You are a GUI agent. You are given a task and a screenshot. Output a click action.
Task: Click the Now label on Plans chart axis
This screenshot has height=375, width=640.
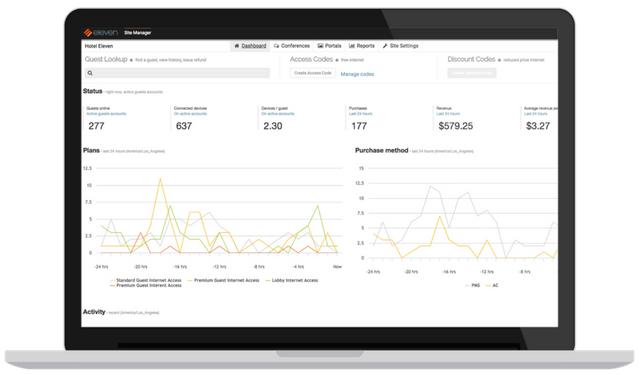pyautogui.click(x=337, y=267)
